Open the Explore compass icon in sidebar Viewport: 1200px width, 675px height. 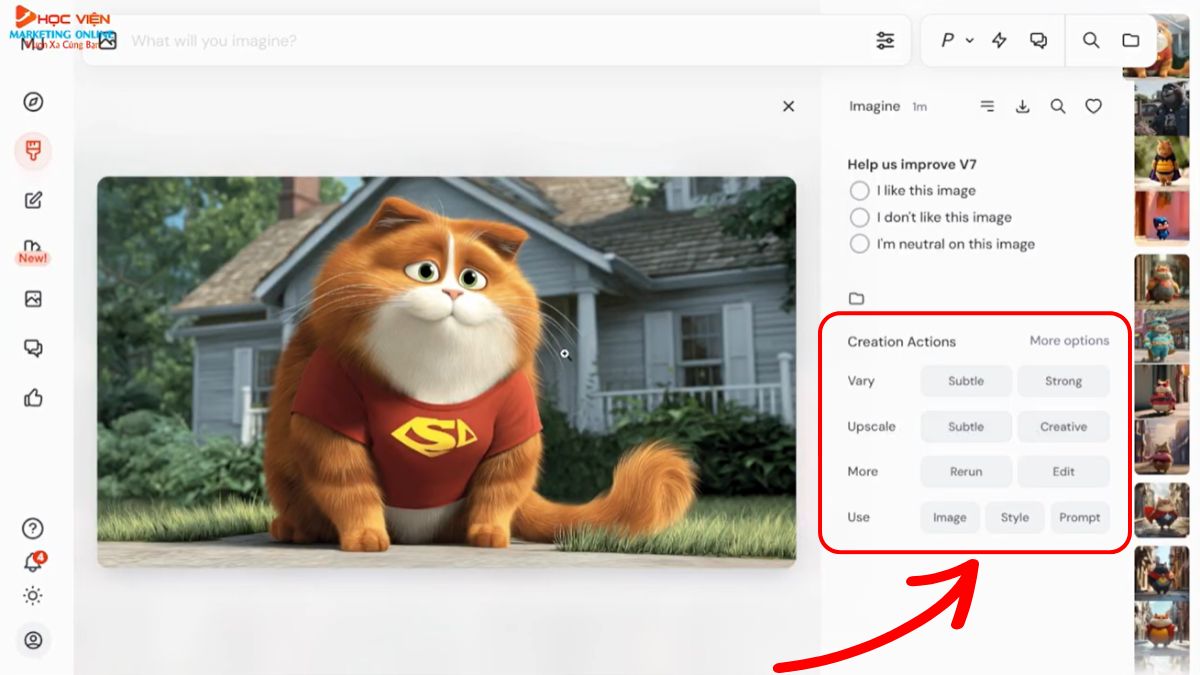tap(33, 102)
